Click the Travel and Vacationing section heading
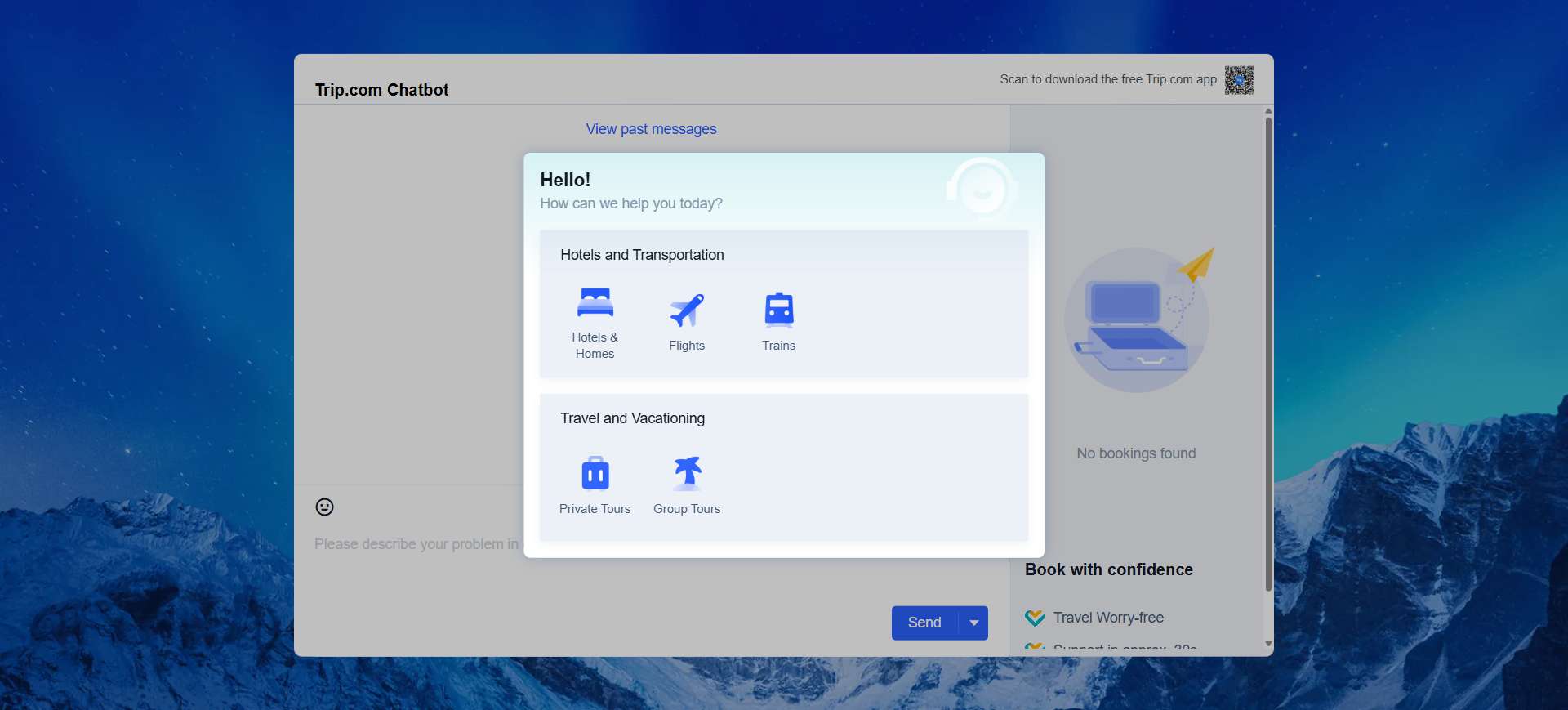 coord(632,418)
